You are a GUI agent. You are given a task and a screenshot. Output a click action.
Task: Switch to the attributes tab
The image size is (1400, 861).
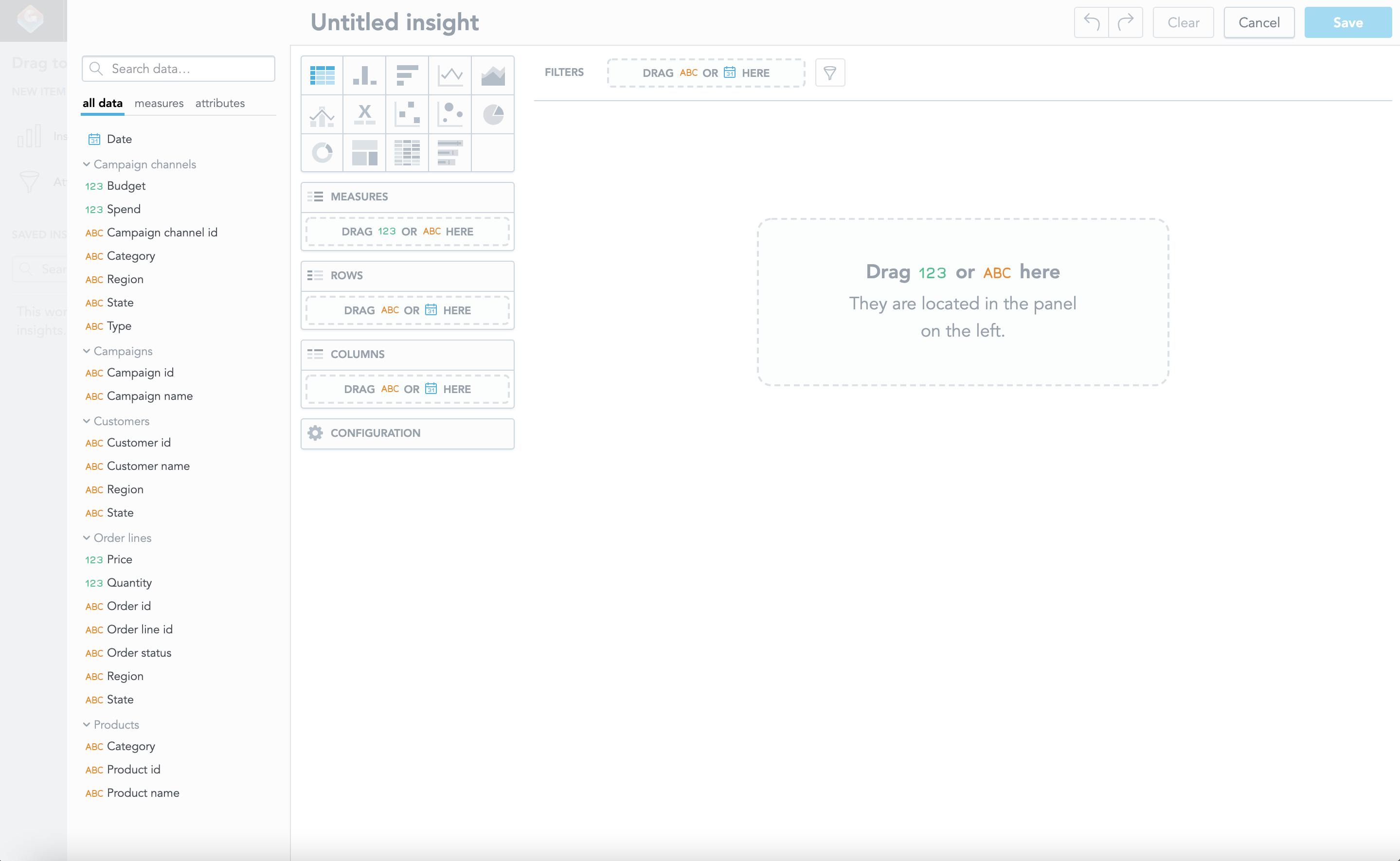coord(220,103)
